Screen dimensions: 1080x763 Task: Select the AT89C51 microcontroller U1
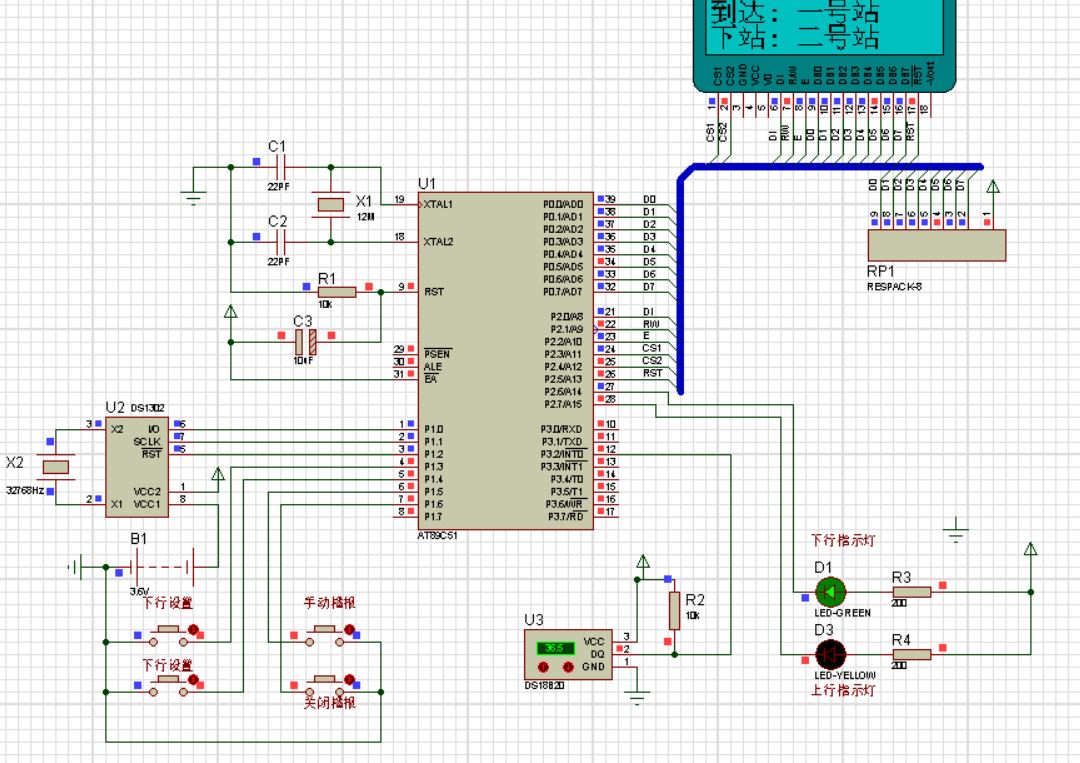(x=505, y=360)
